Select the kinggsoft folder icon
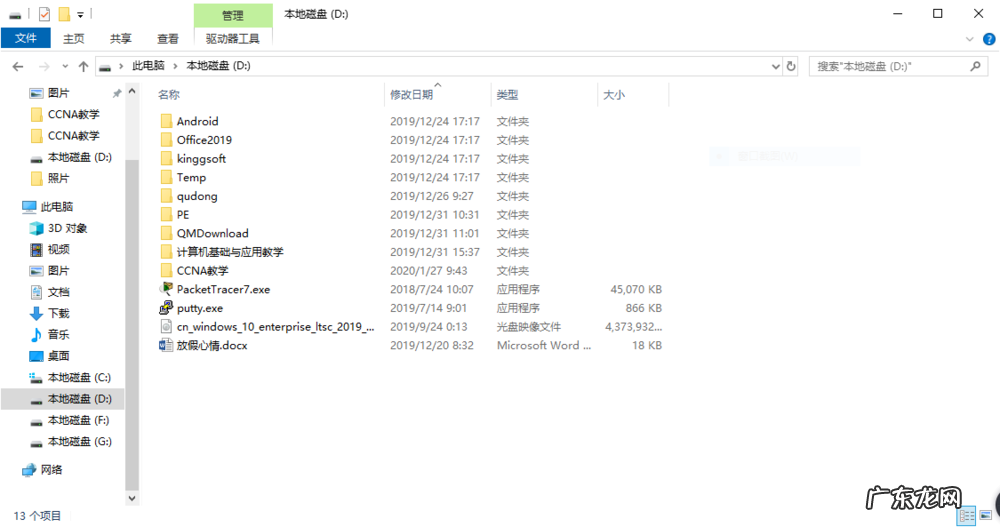Screen dimensions: 1000x527 point(166,158)
